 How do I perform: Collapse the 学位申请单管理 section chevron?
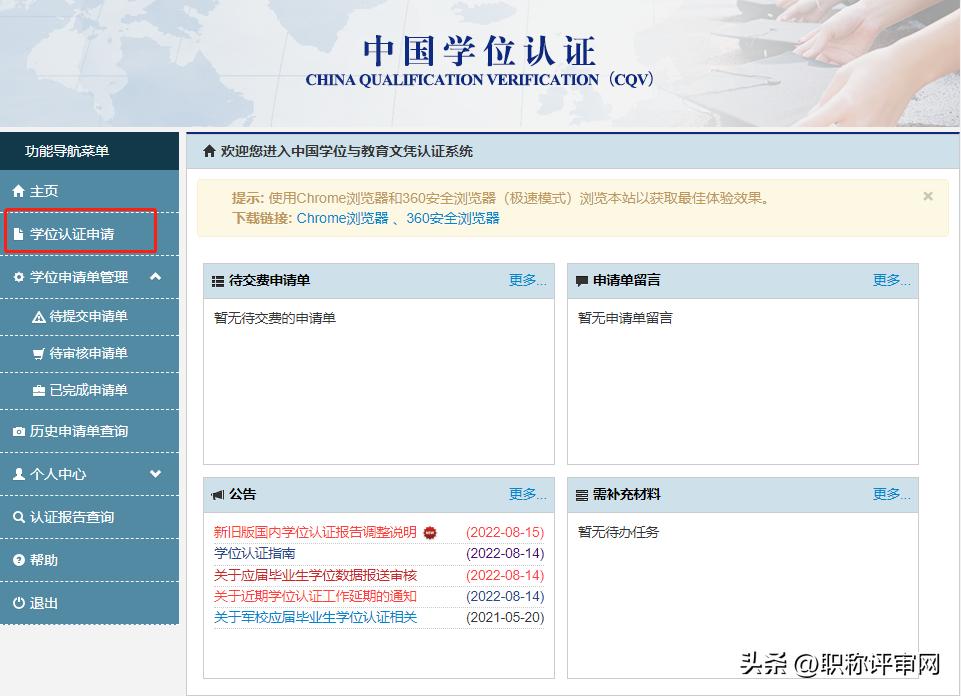(x=155, y=277)
